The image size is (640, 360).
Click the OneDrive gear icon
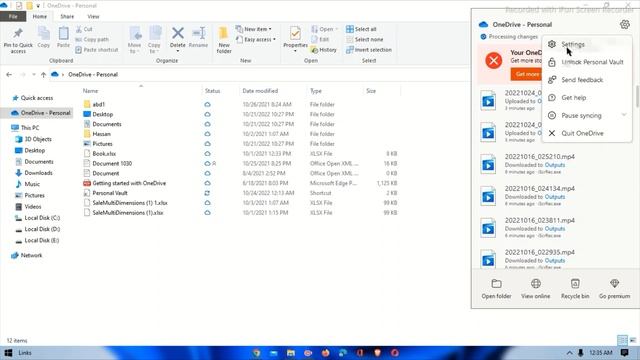point(624,24)
